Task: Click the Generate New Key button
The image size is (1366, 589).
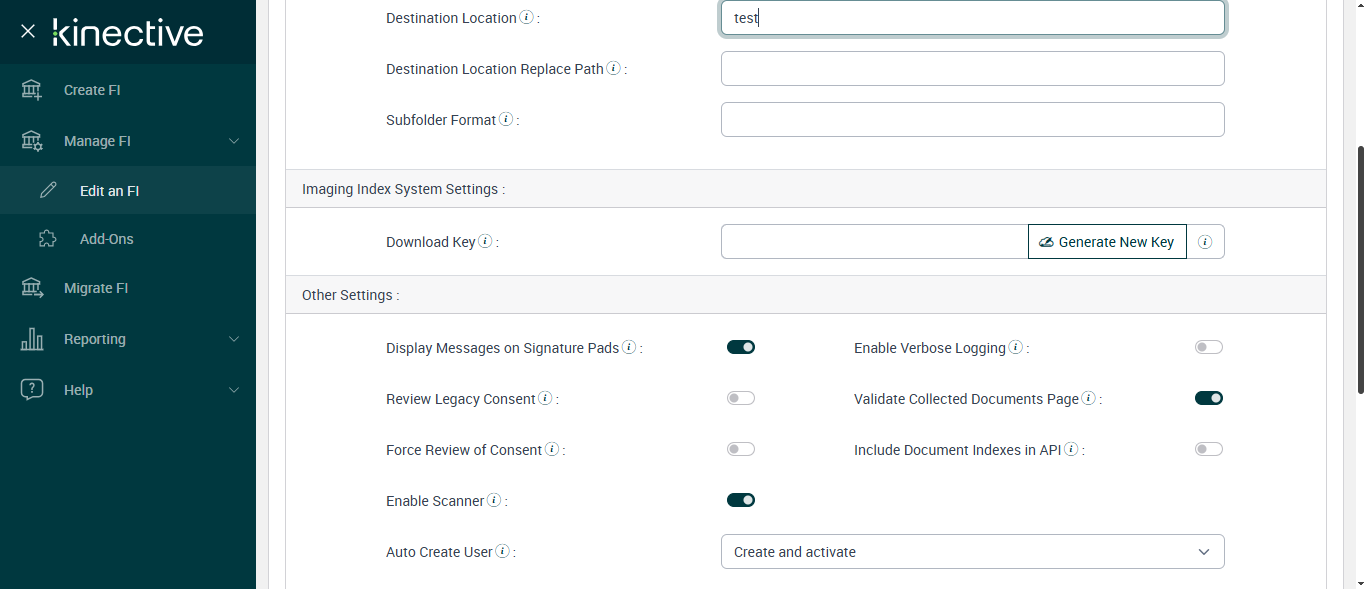Action: pos(1107,242)
